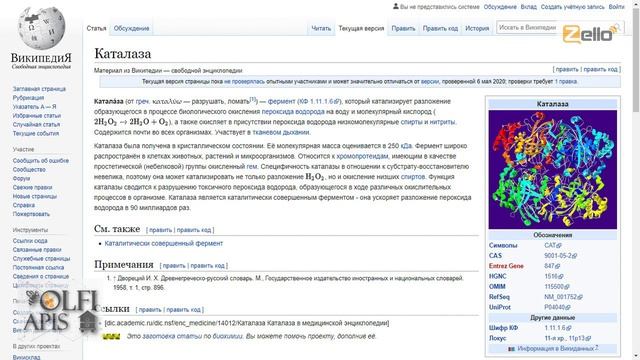Screen dimensions: 640x360
Task: Open Свежие правки in the sidebar
Action: (x=32, y=187)
